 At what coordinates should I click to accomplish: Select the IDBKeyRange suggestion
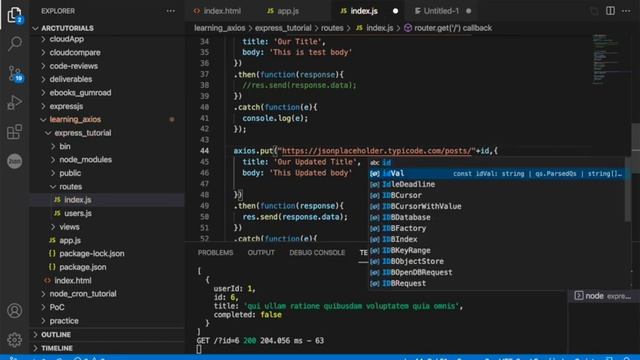tap(496, 251)
